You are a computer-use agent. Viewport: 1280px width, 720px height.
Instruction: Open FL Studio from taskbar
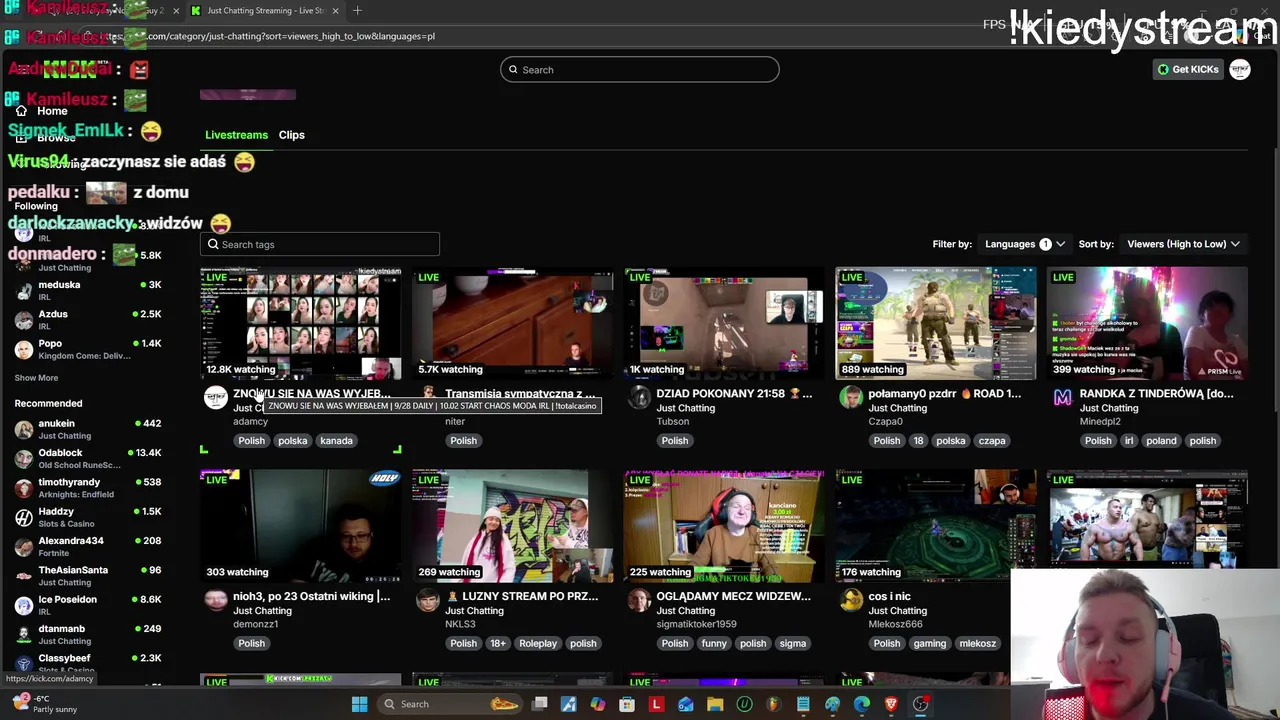pyautogui.click(x=773, y=704)
